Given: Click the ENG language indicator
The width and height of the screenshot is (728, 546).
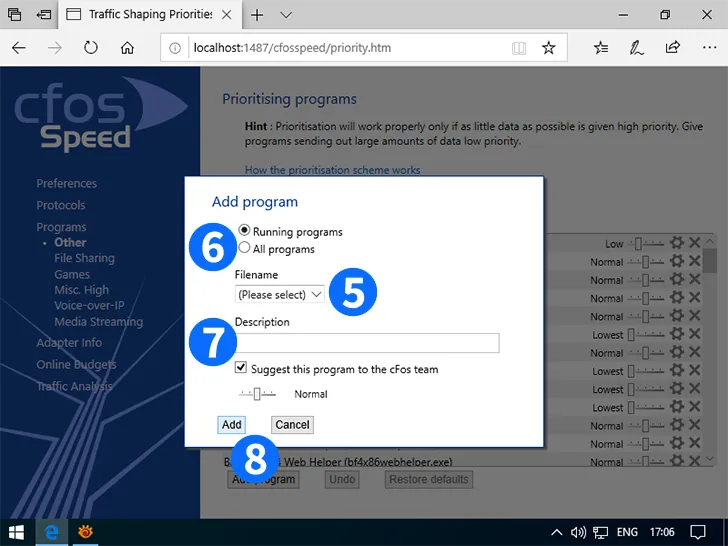Looking at the screenshot, I should (627, 532).
